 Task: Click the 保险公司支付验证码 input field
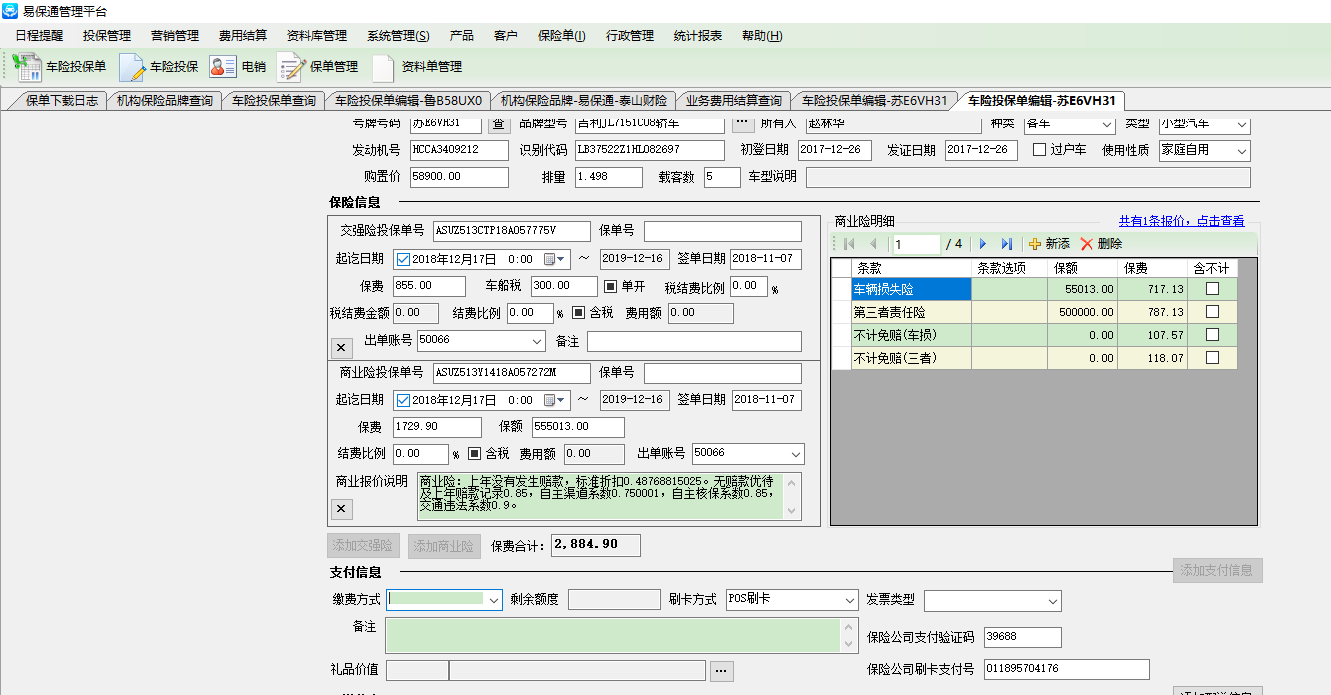(1022, 637)
